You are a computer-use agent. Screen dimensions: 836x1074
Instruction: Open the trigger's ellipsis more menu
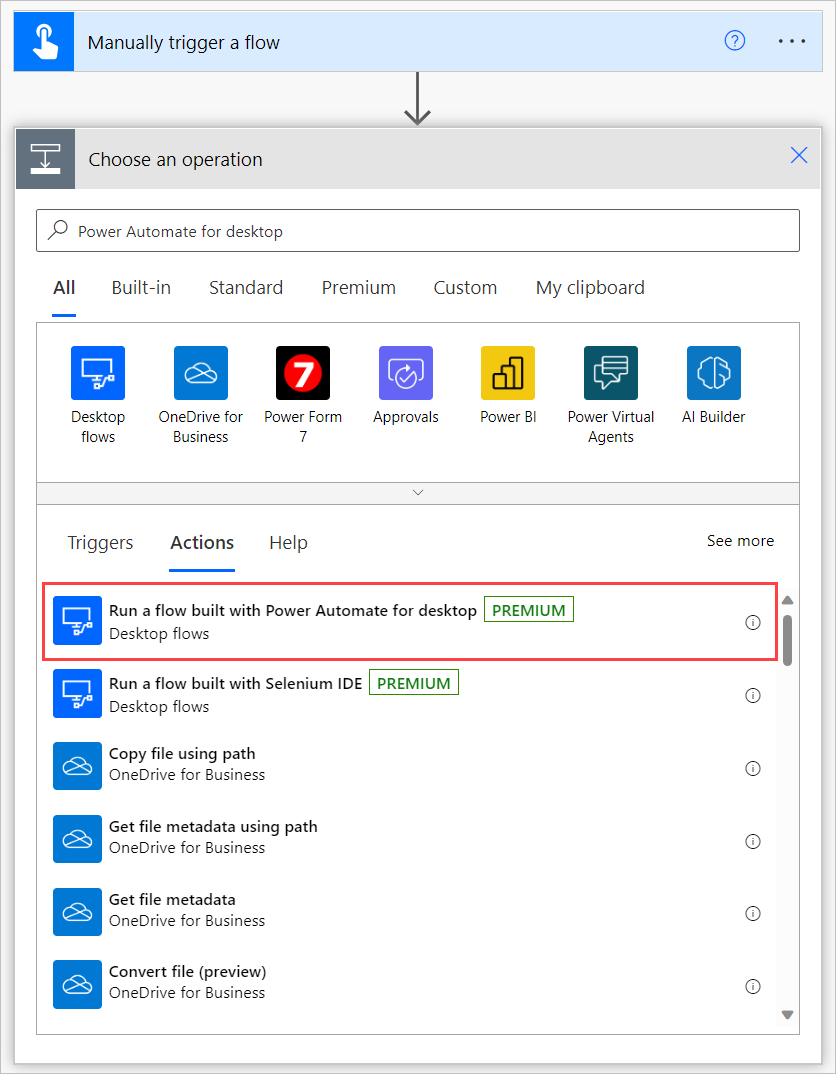[x=791, y=41]
